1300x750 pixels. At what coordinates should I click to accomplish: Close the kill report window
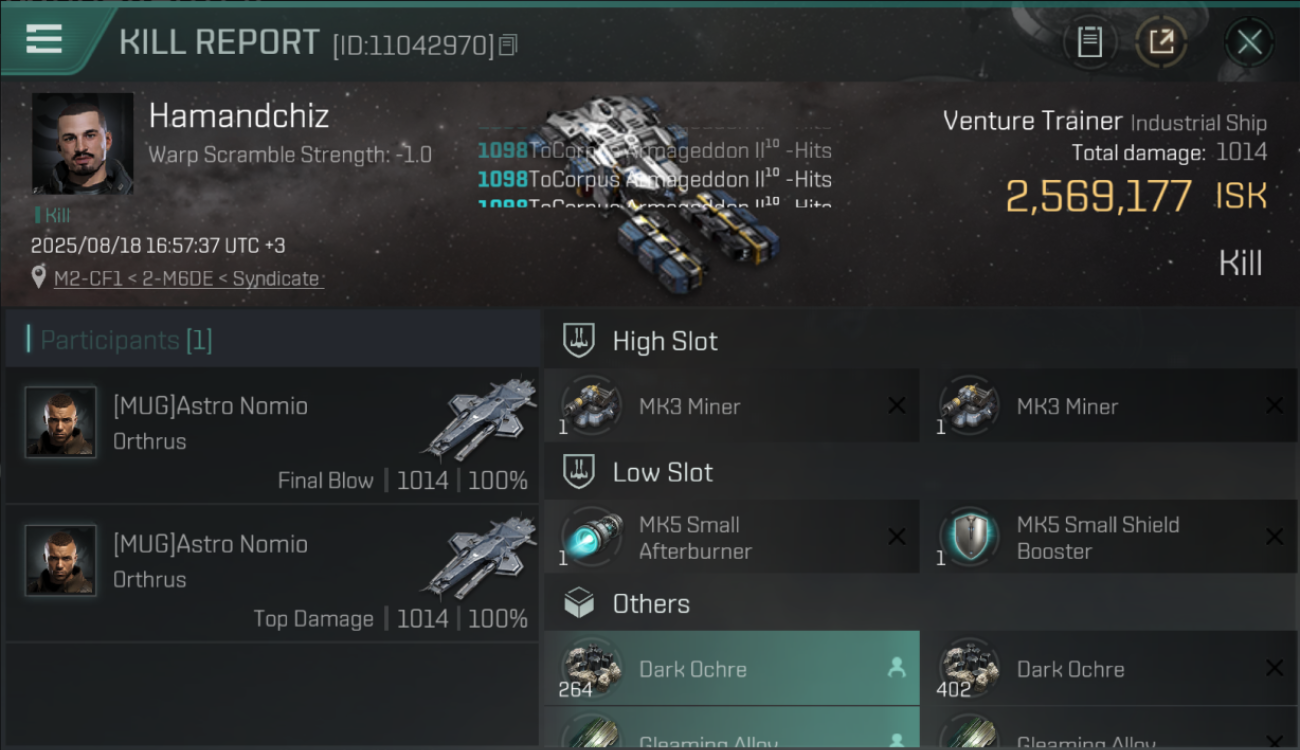[1249, 42]
